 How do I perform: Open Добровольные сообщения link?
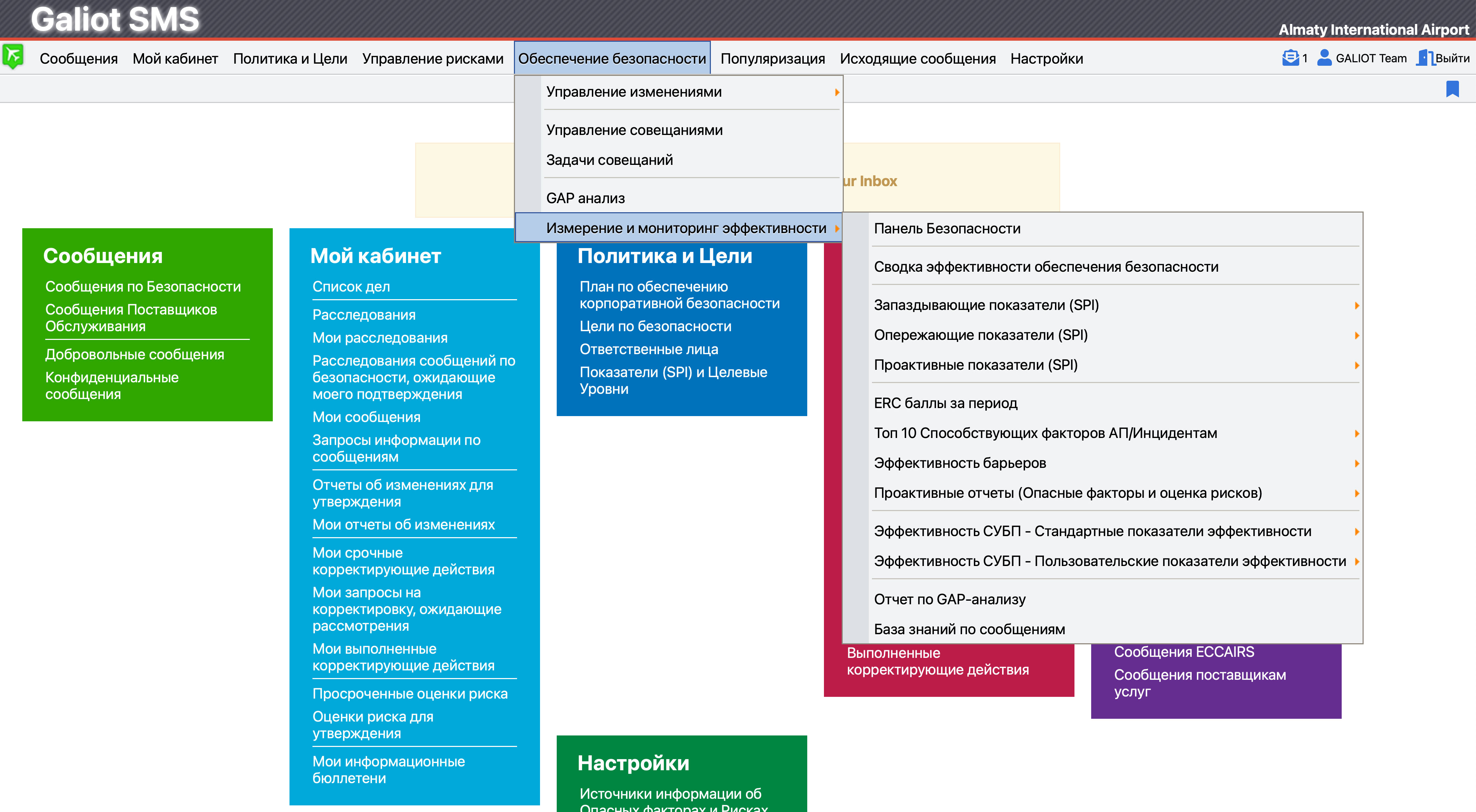135,355
